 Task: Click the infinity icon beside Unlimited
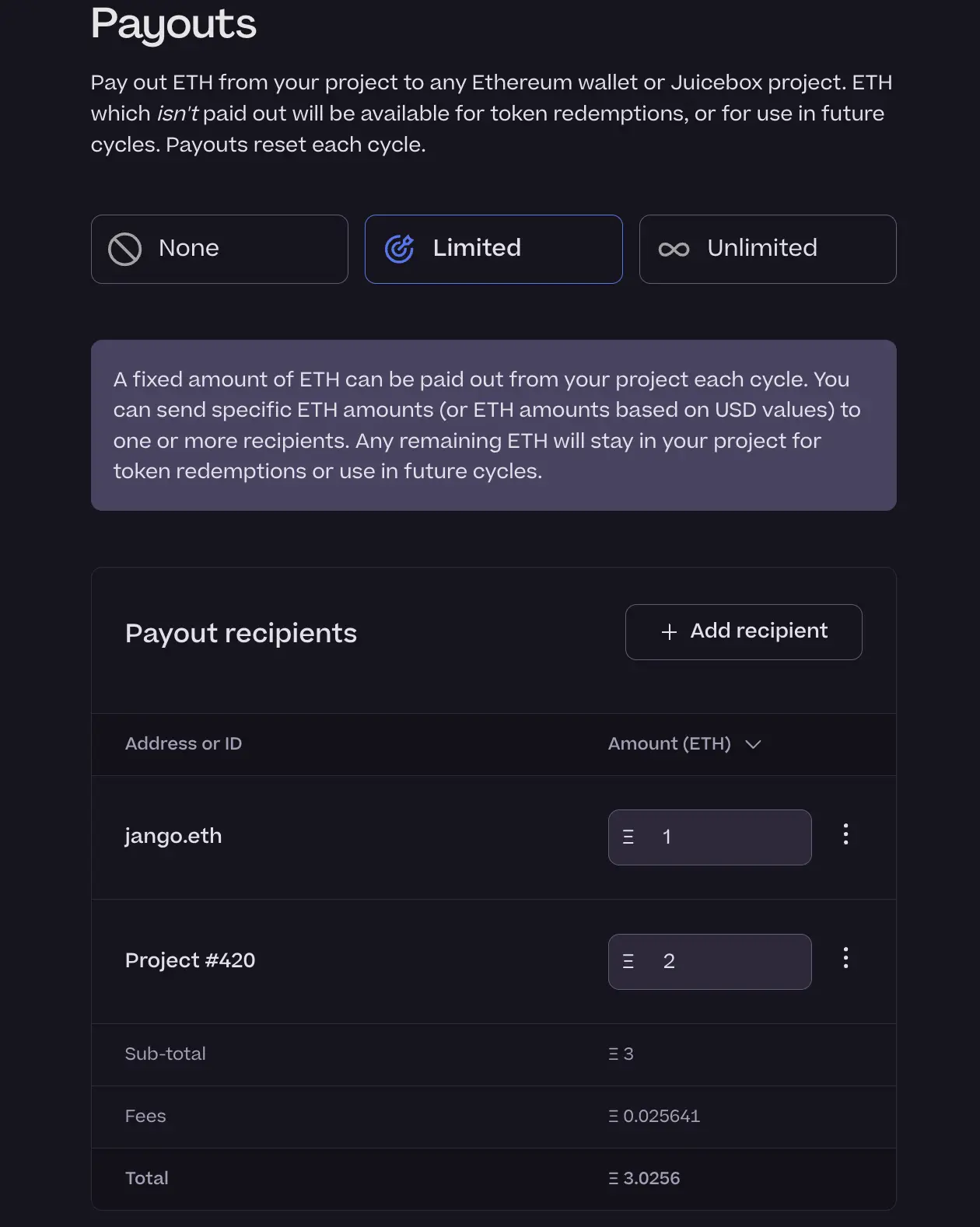pos(674,249)
